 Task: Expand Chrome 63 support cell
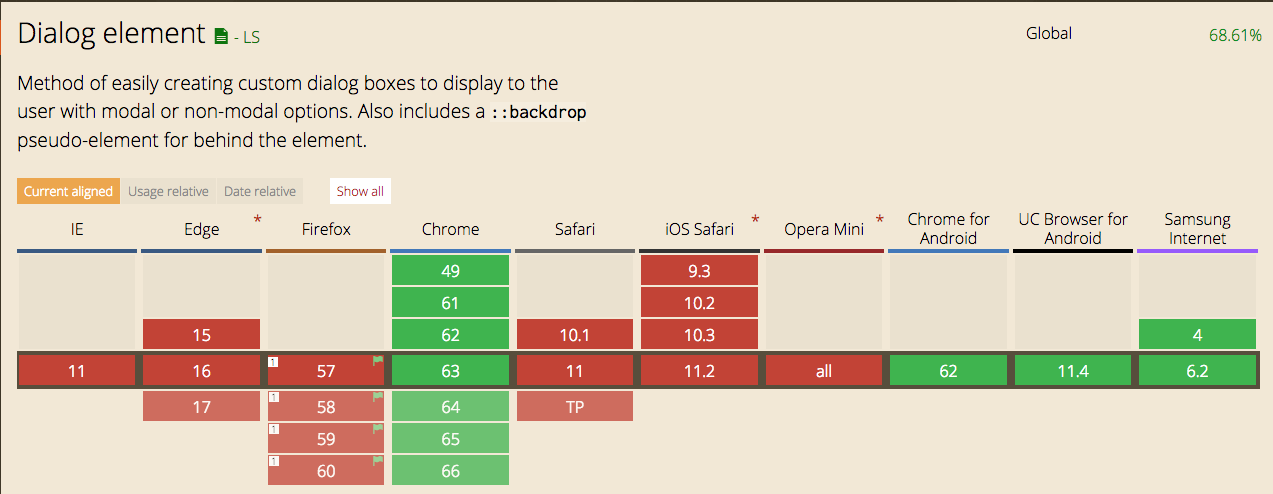click(x=450, y=371)
